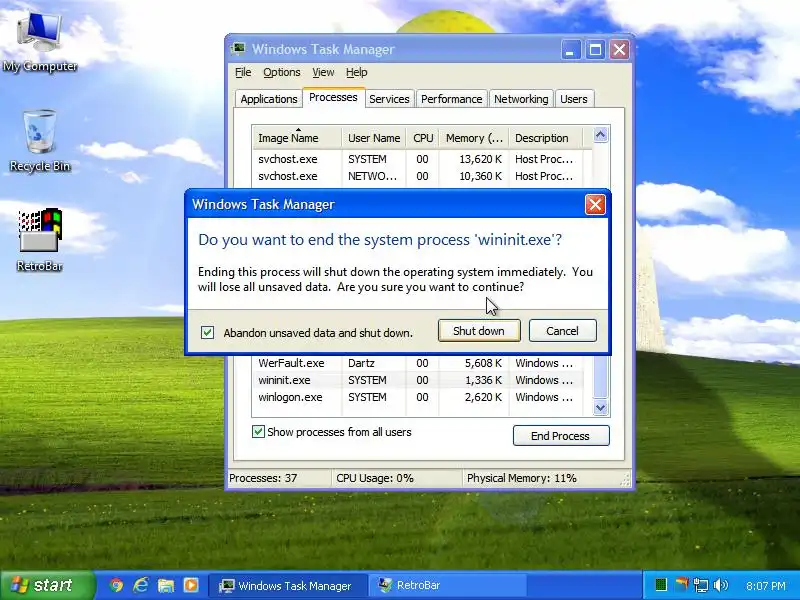Click the scrollbar up arrow

point(601,135)
